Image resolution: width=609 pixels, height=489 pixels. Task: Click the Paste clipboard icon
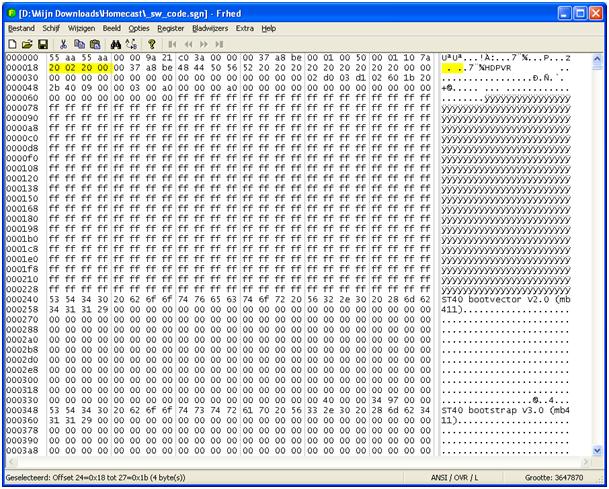click(x=95, y=44)
